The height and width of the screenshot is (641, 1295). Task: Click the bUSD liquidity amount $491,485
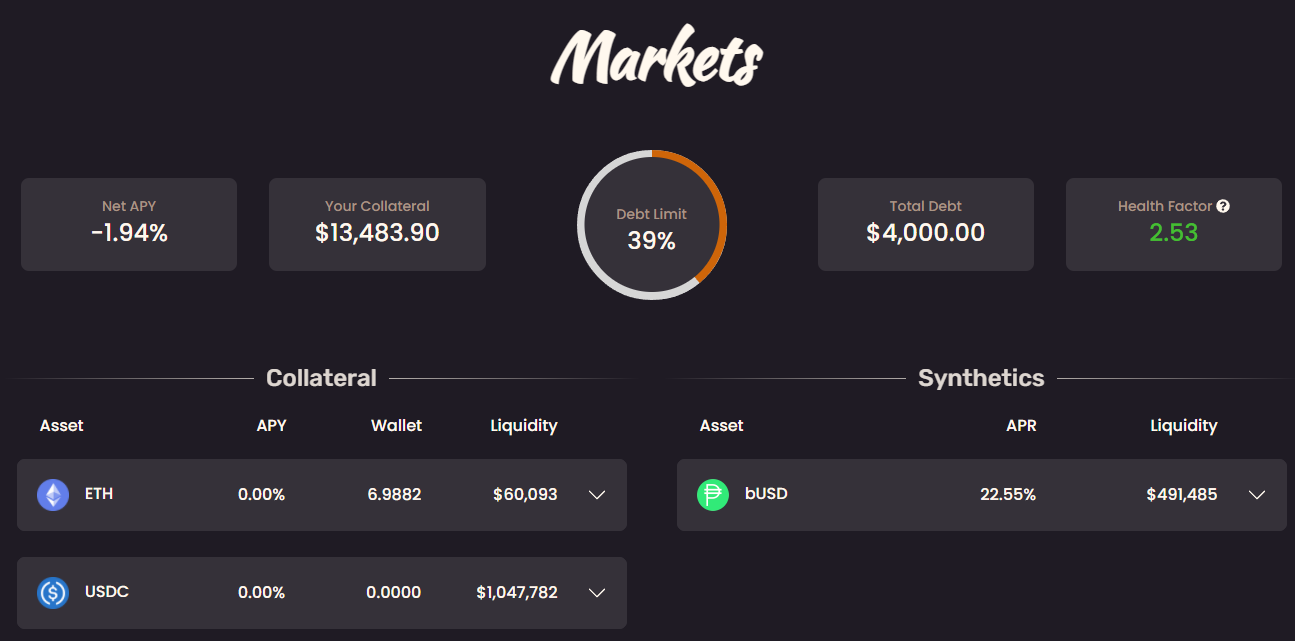[x=1182, y=494]
